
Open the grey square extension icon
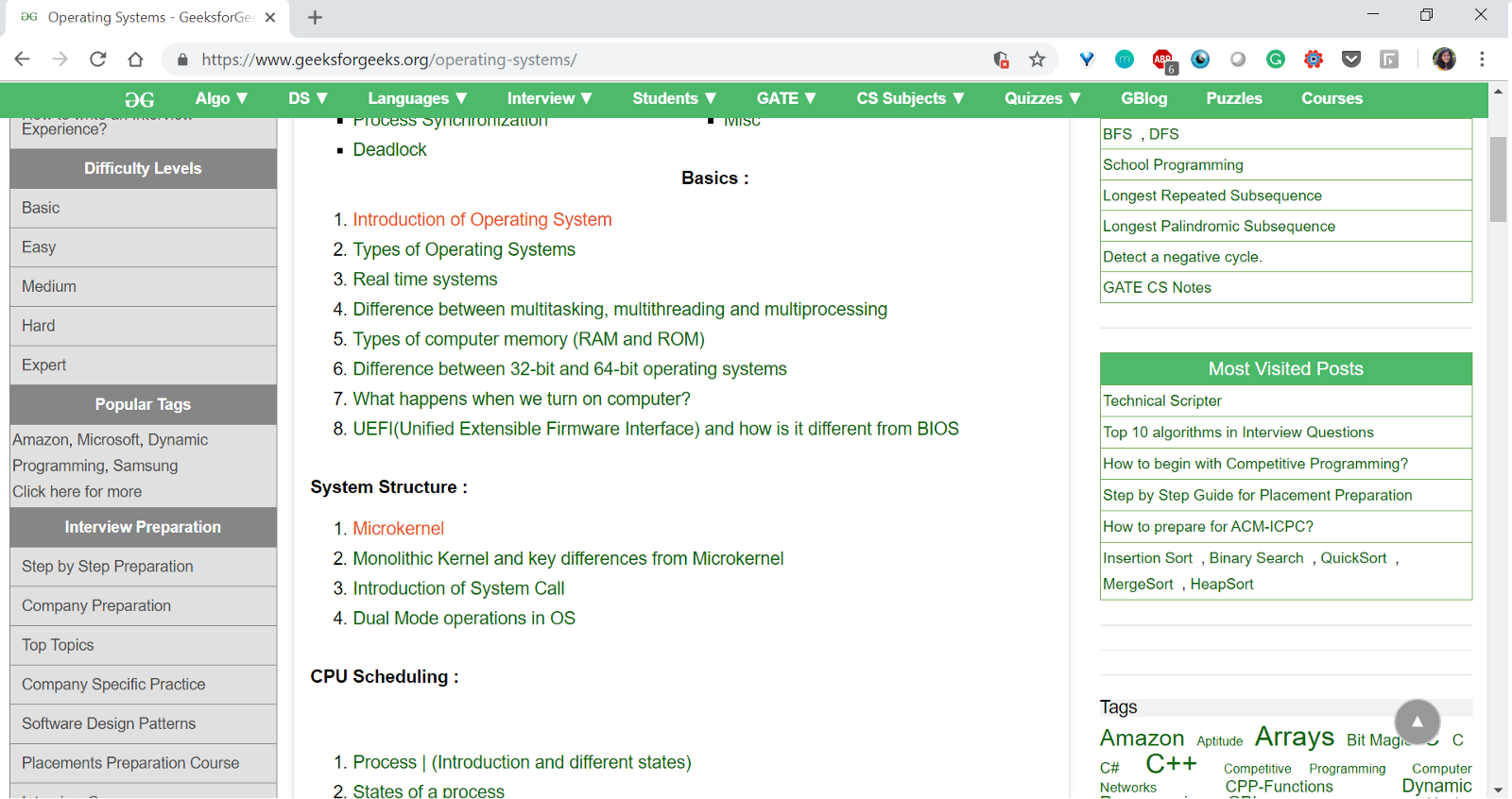coord(1389,59)
